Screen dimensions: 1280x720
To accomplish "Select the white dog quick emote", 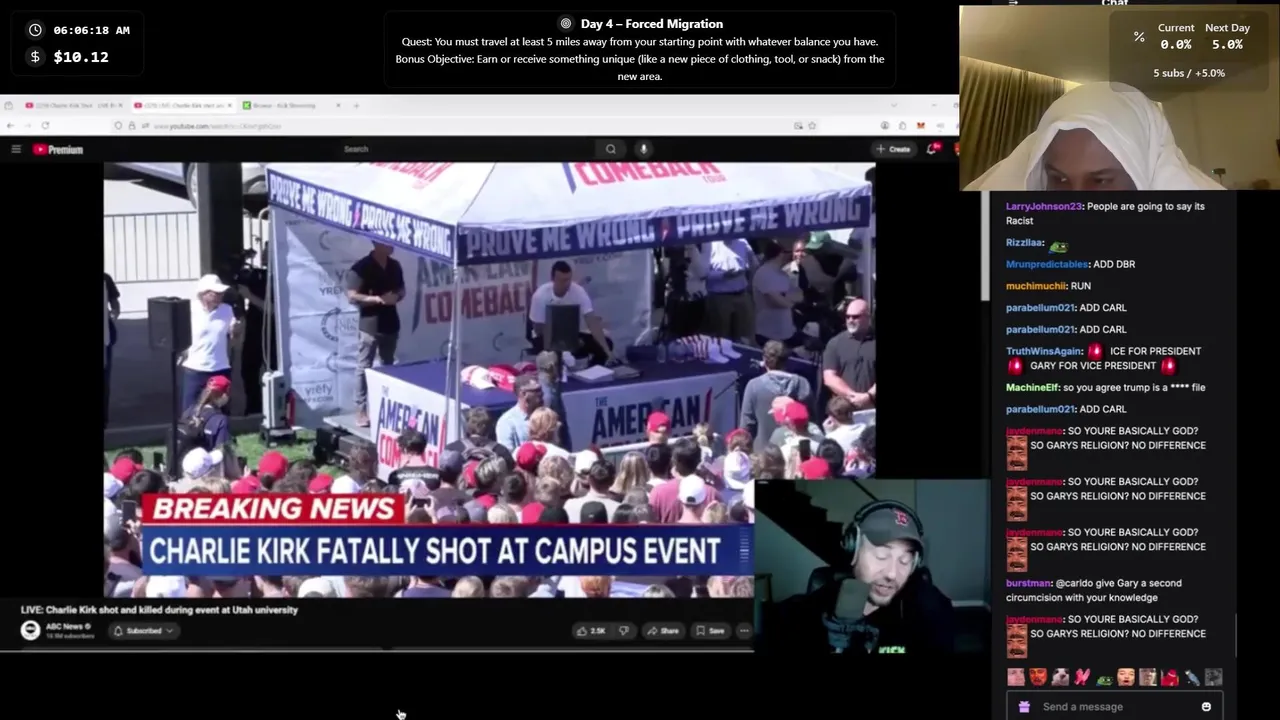I will [x=1060, y=678].
